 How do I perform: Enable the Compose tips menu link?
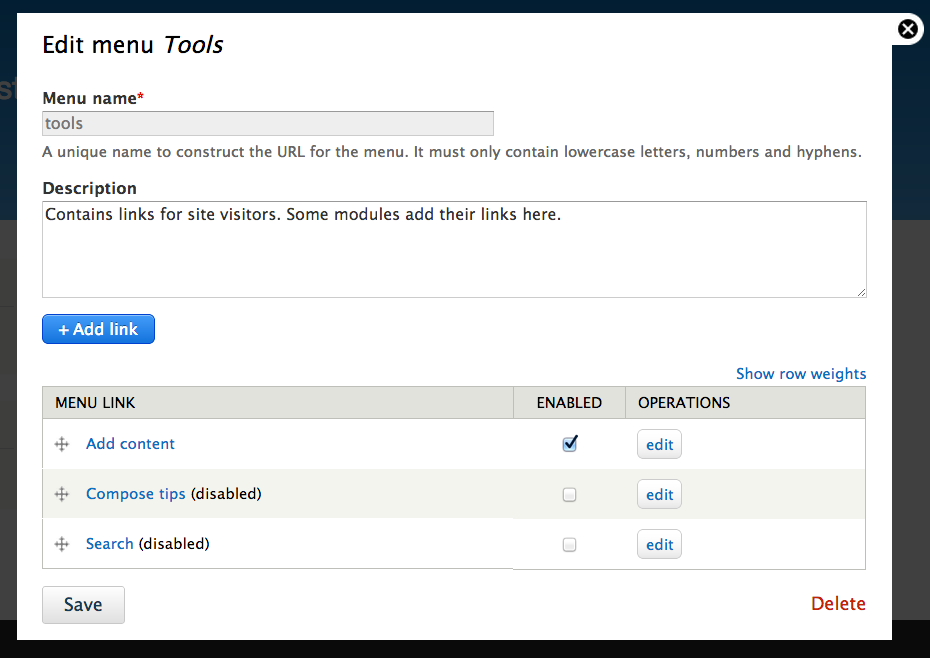(569, 494)
